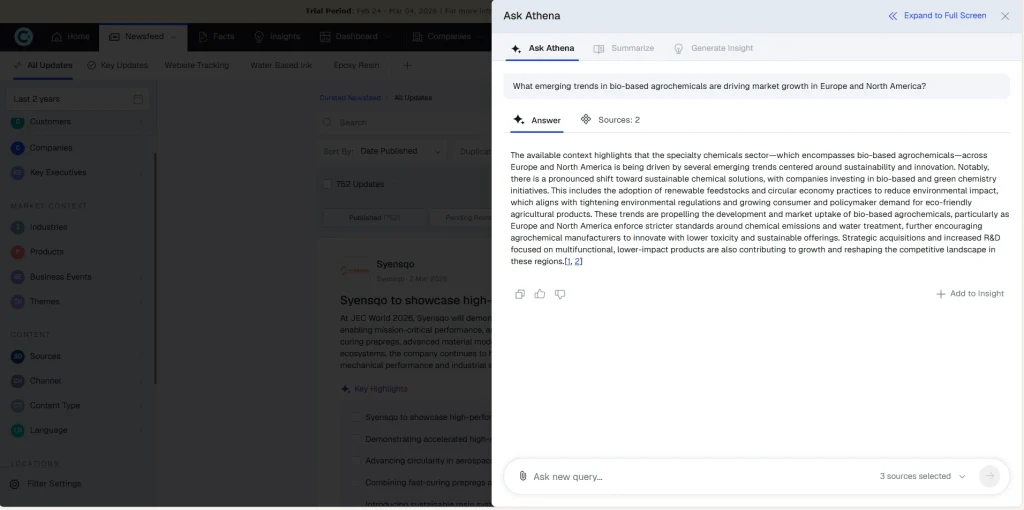Screen dimensions: 1024x510
Task: Open the Sources: 2 tab
Action: pos(610,120)
